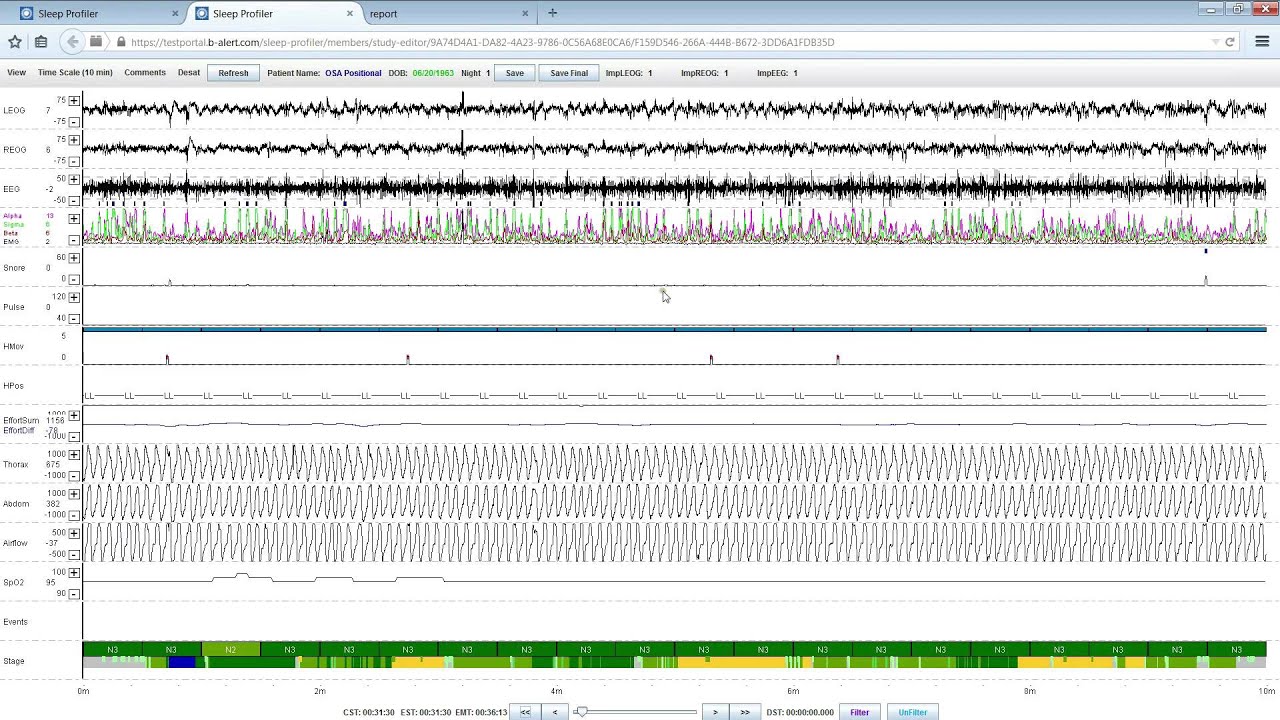Click the Save Final button
Image resolution: width=1280 pixels, height=720 pixels.
pos(569,73)
